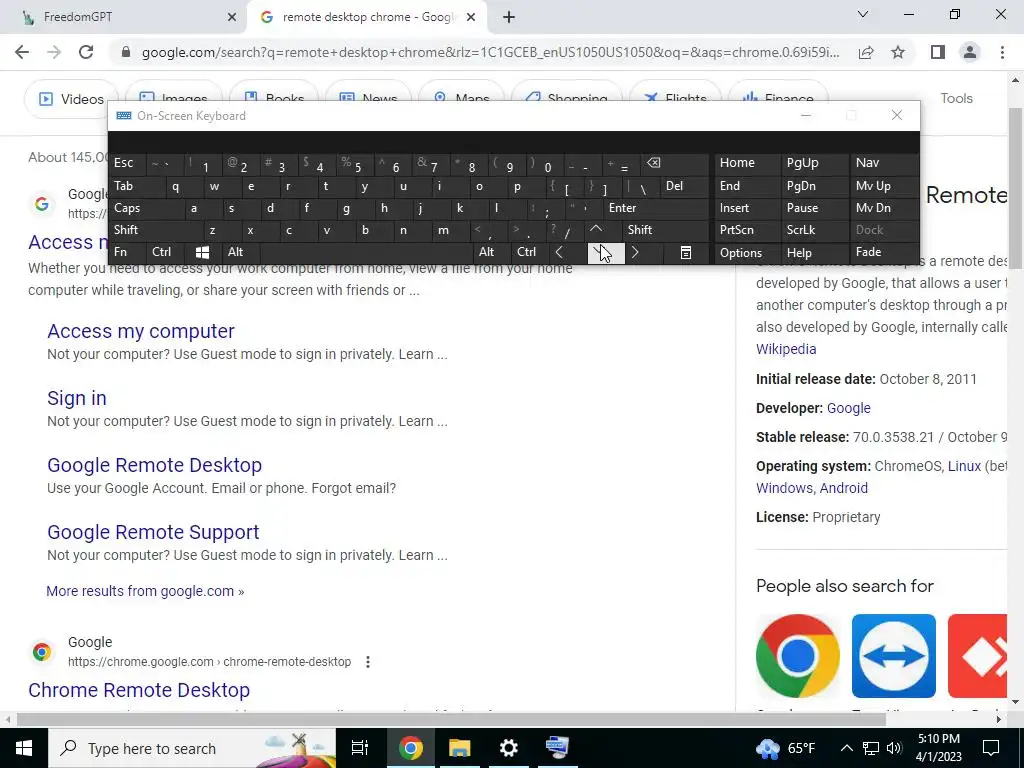The width and height of the screenshot is (1024, 768).
Task: Toggle left Ctrl key on keyboard
Action: point(166,252)
